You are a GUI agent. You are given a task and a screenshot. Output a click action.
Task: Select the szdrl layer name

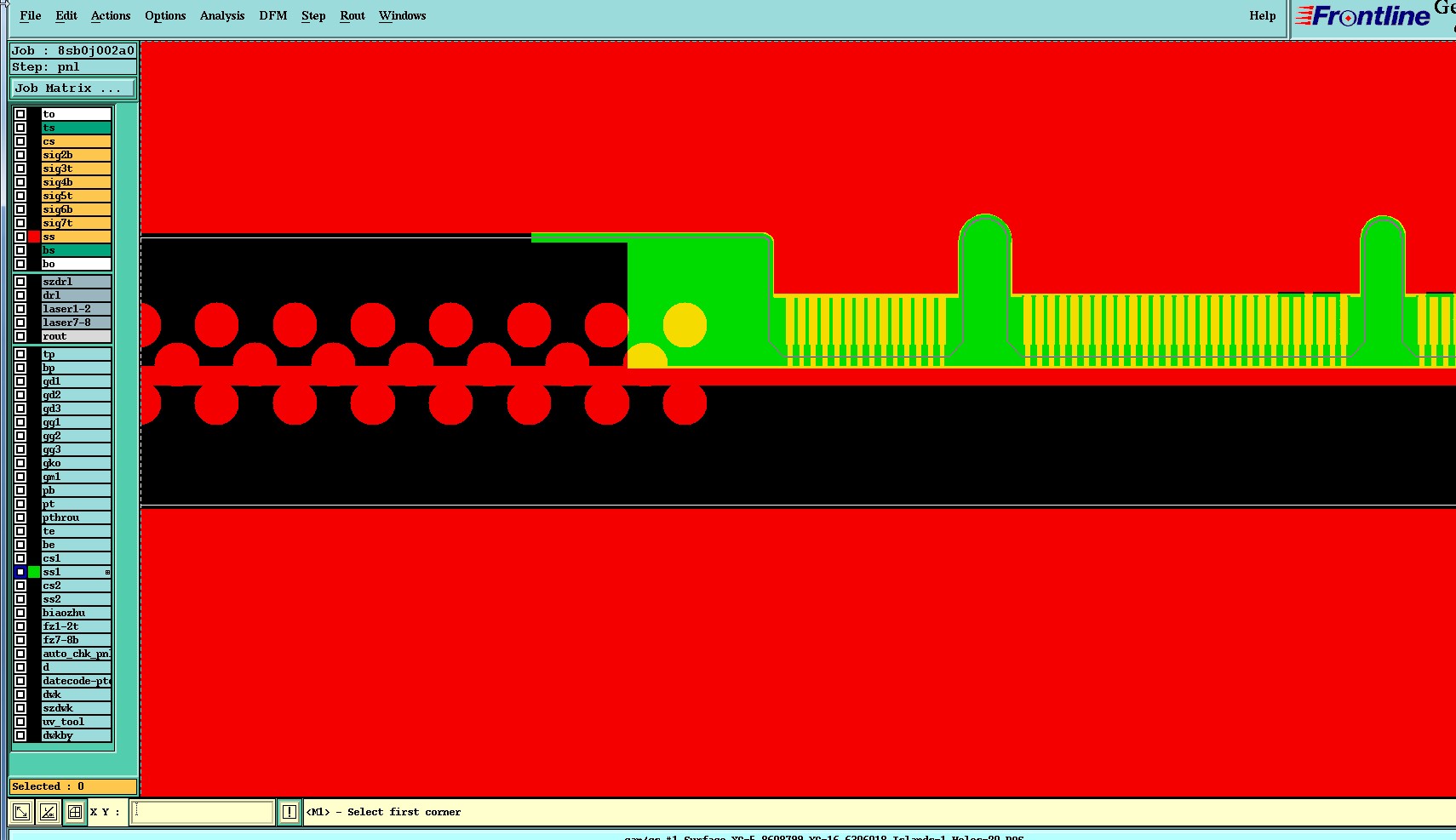[x=77, y=282]
